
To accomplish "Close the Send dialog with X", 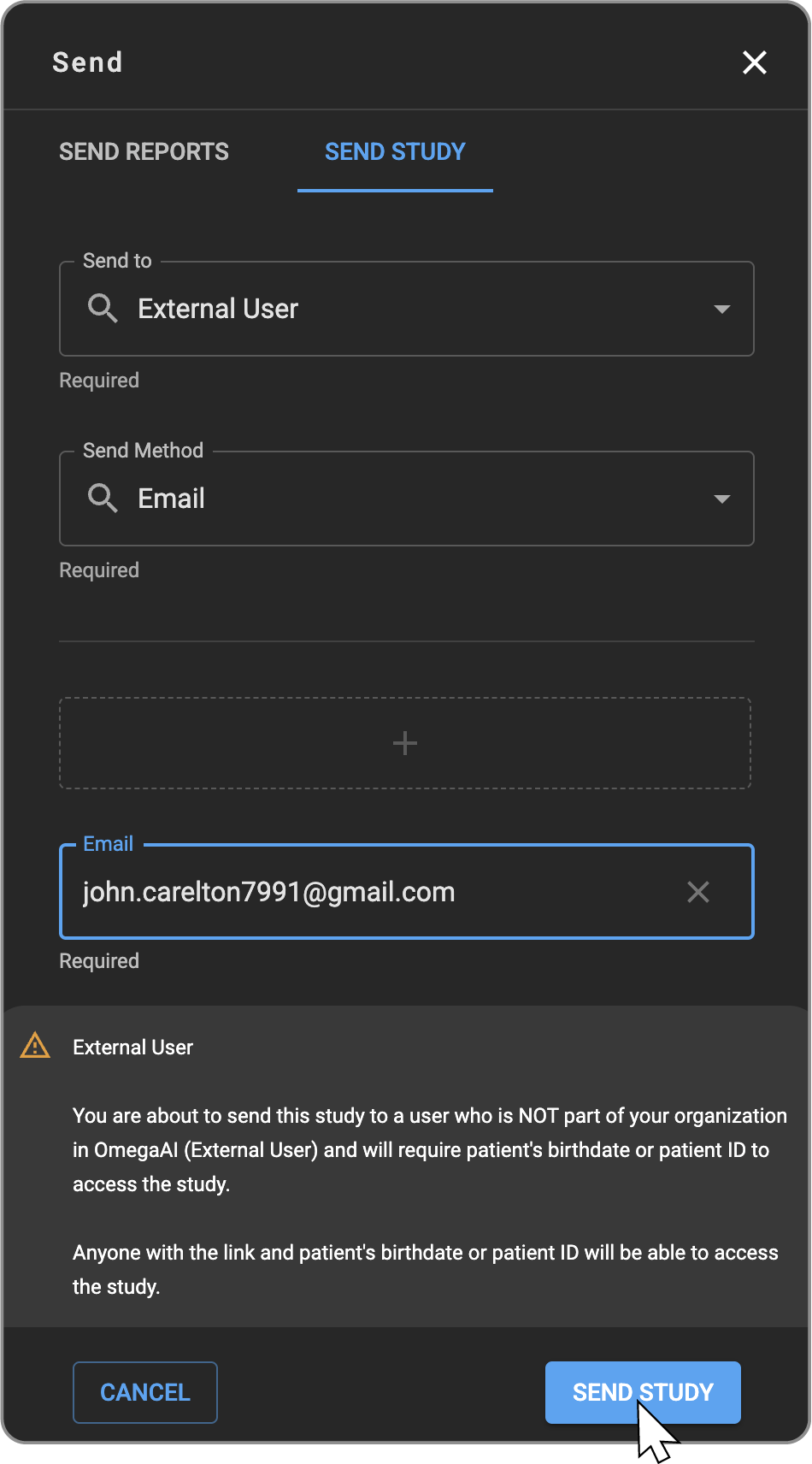I will 754,62.
